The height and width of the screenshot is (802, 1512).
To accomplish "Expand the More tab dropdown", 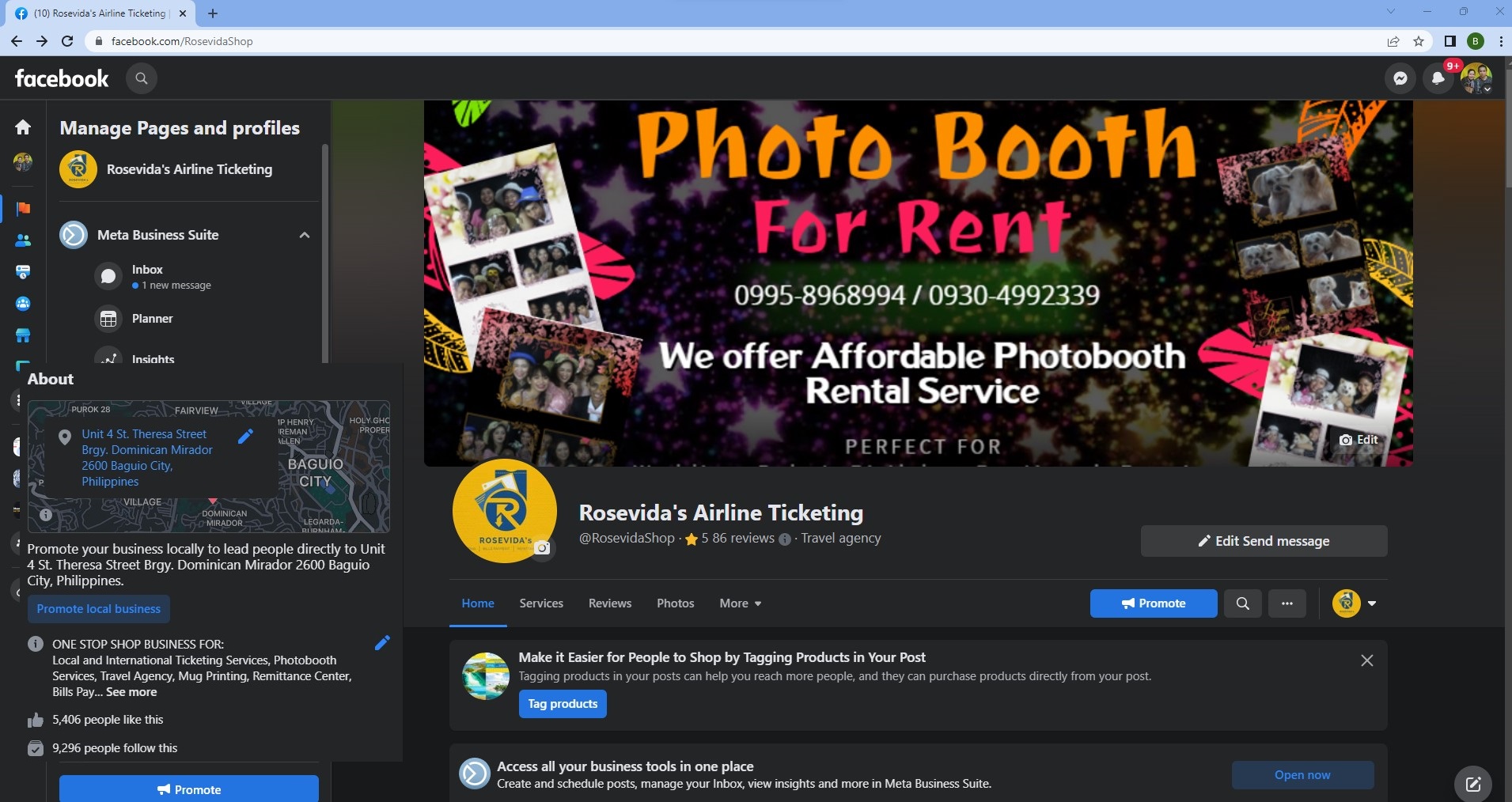I will 741,603.
